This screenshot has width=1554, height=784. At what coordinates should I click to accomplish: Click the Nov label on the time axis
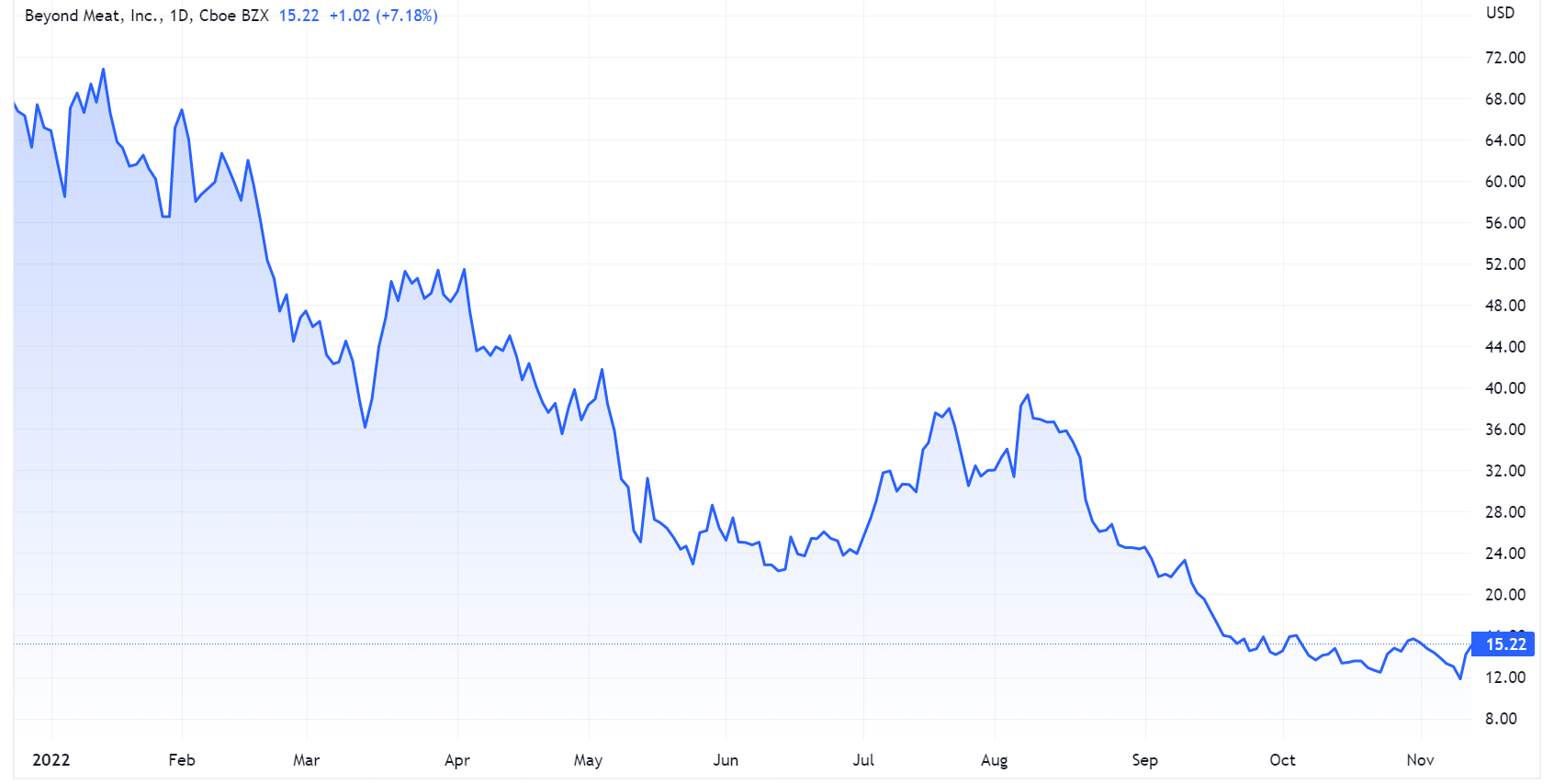[x=1421, y=760]
